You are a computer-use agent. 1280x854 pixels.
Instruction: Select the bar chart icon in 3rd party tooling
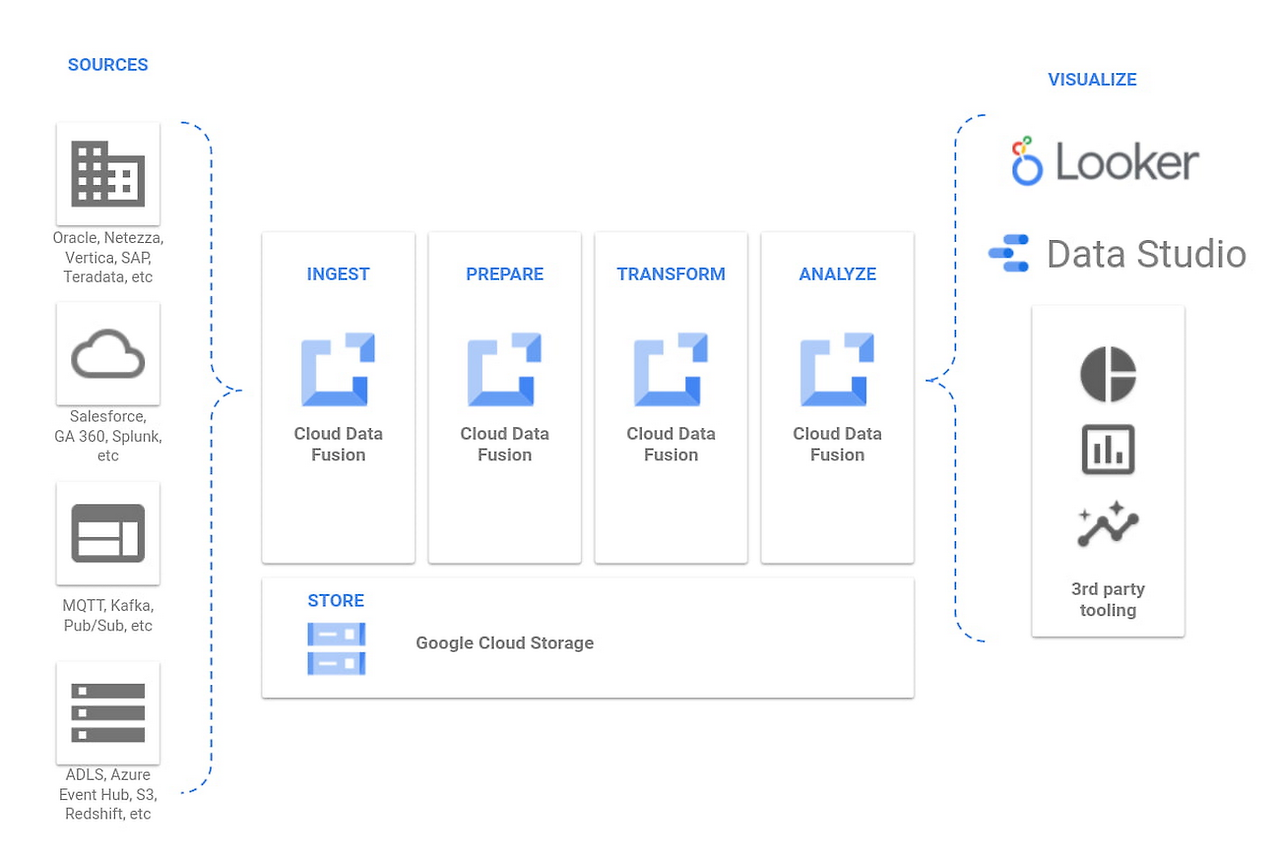[x=1108, y=449]
